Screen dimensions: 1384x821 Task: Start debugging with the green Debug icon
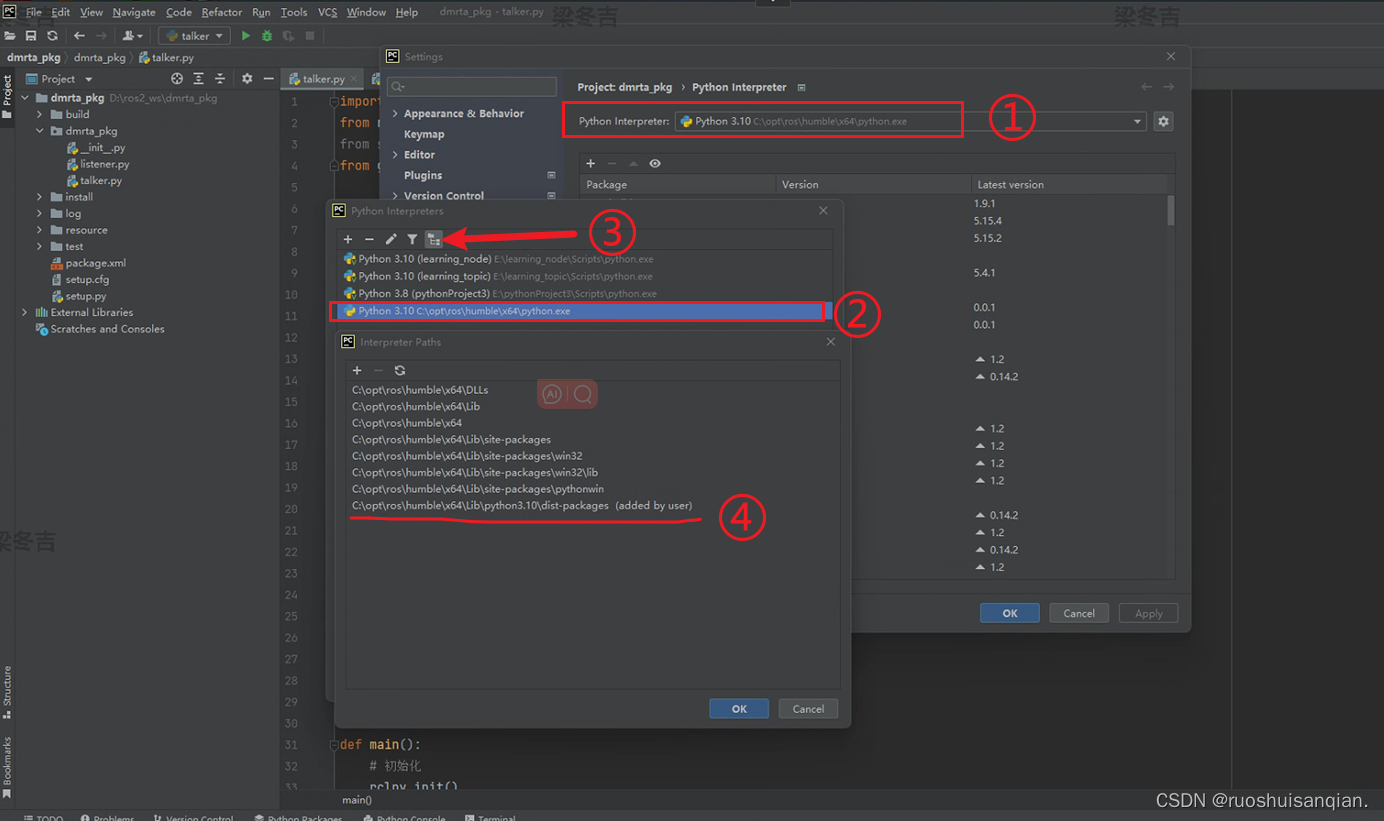click(x=266, y=35)
